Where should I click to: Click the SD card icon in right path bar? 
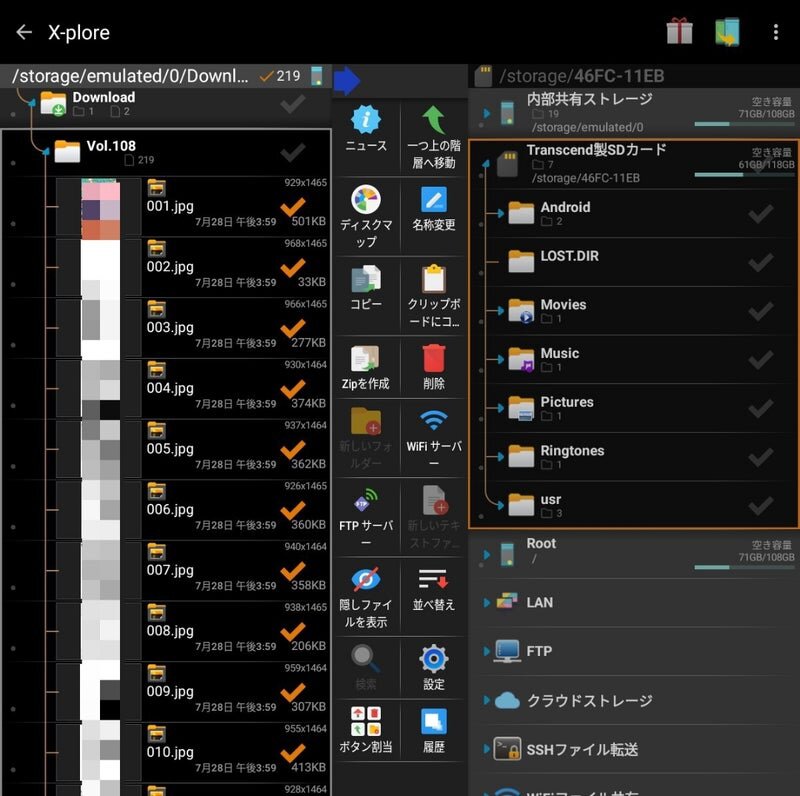click(483, 76)
